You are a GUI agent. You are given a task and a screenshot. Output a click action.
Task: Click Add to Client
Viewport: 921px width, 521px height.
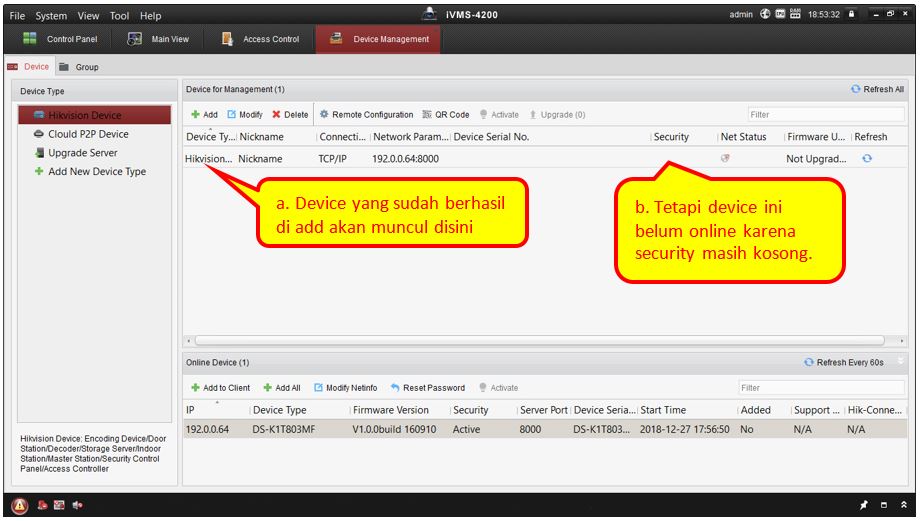(220, 388)
